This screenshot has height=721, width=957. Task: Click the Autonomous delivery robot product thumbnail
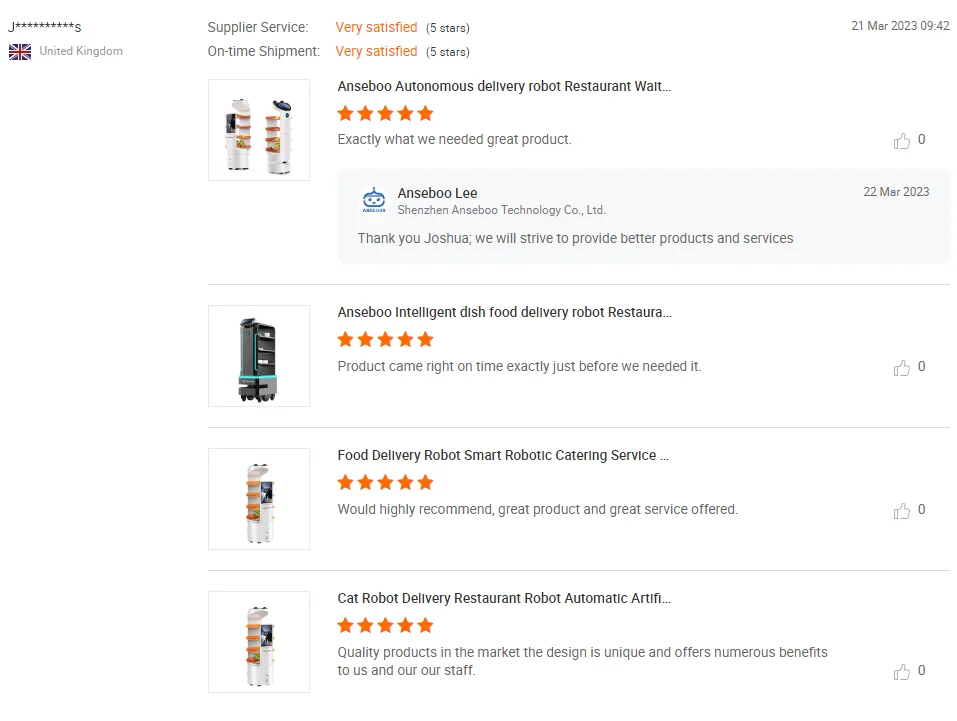(x=259, y=130)
